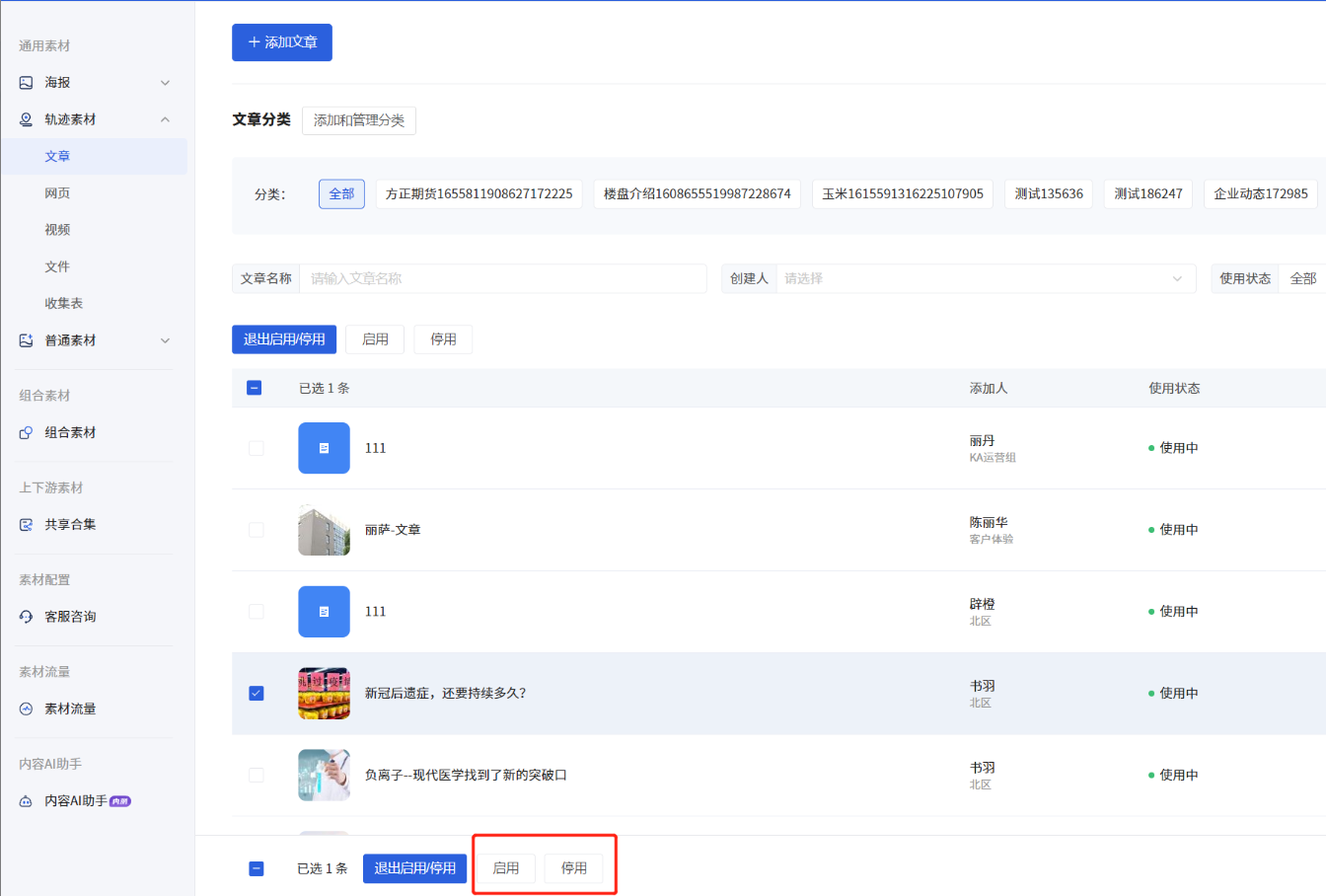Open the 丽萨-文章 thumbnail image

[324, 530]
